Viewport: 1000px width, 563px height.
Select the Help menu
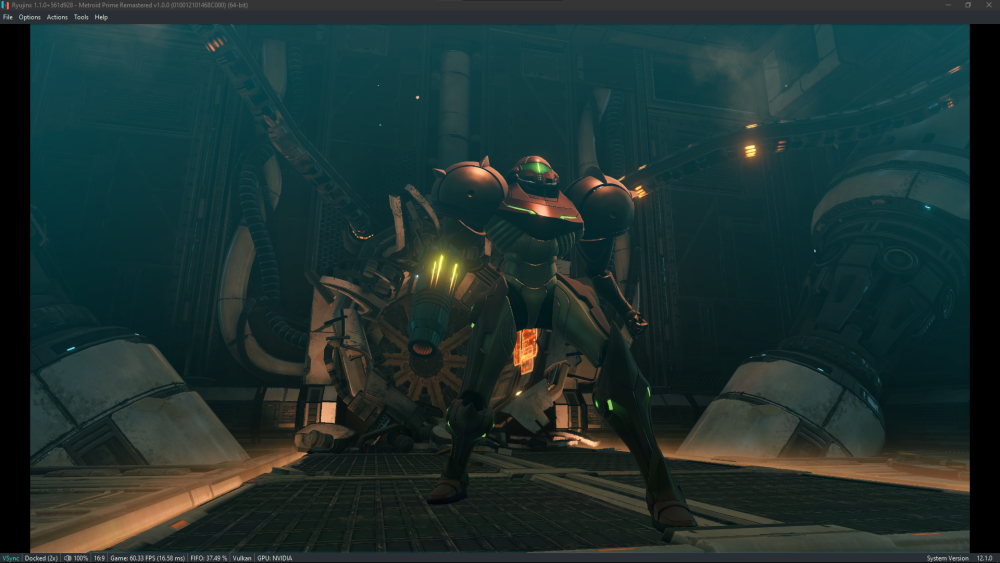[x=101, y=17]
